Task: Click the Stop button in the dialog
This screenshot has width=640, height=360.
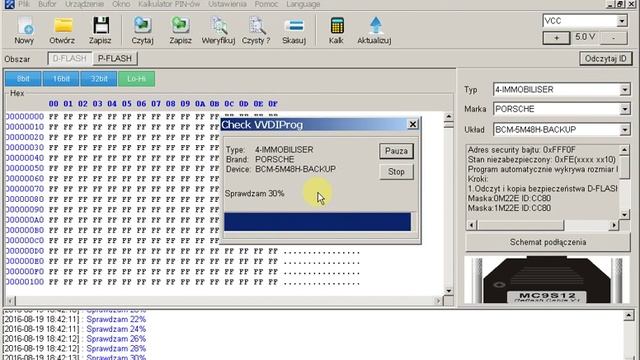Action: (x=396, y=172)
